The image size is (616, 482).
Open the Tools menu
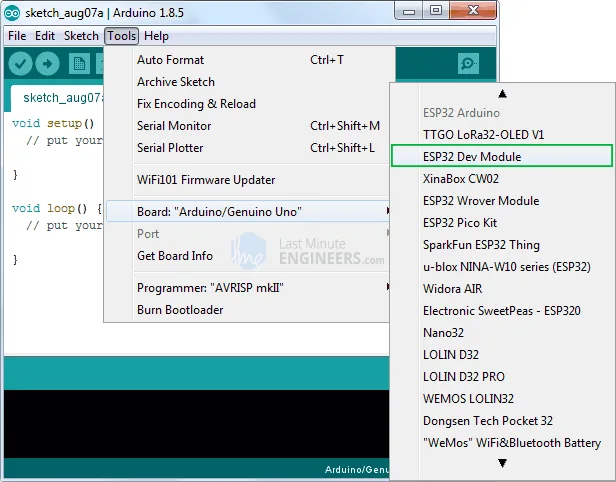[121, 36]
